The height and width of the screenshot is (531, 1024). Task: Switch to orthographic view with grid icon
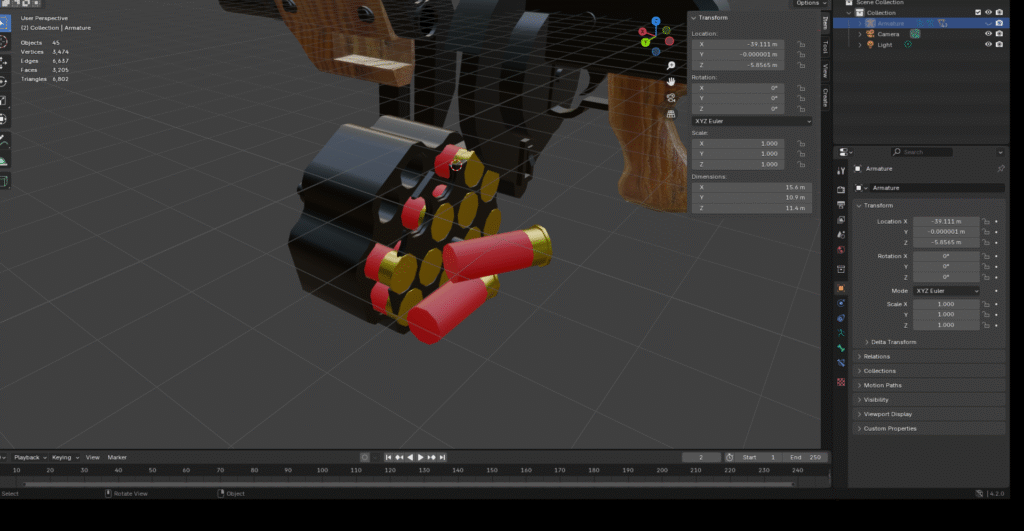[672, 114]
